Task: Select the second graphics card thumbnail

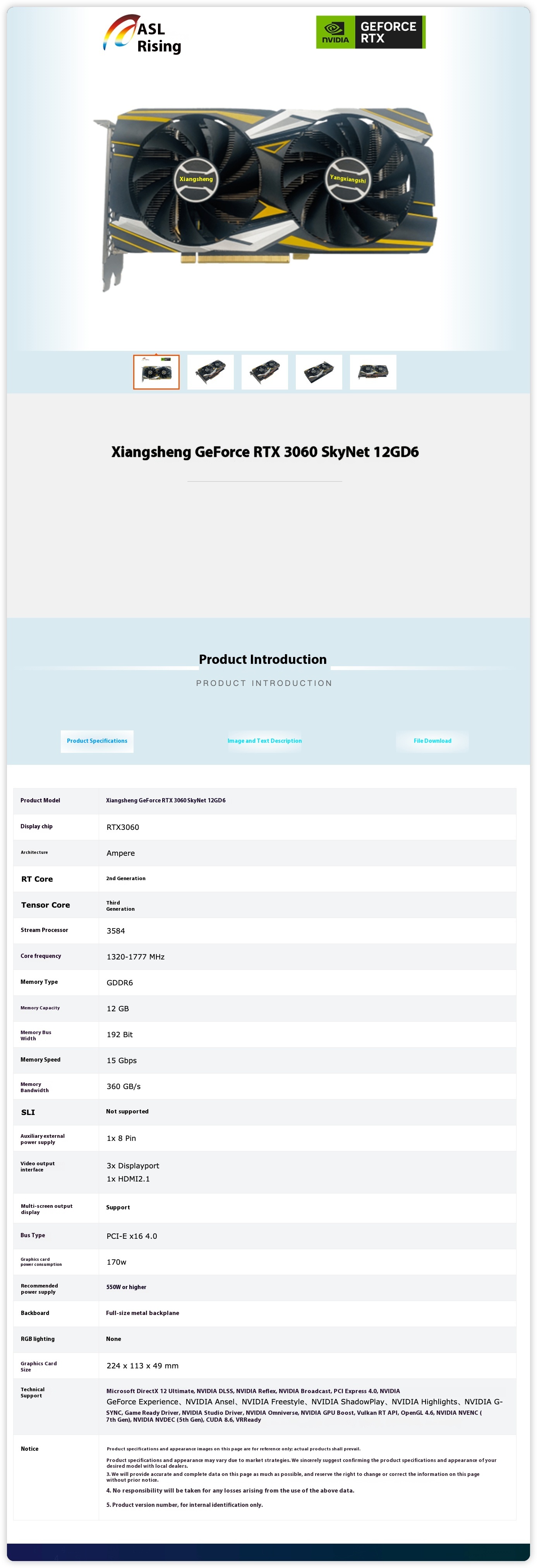Action: pyautogui.click(x=211, y=372)
